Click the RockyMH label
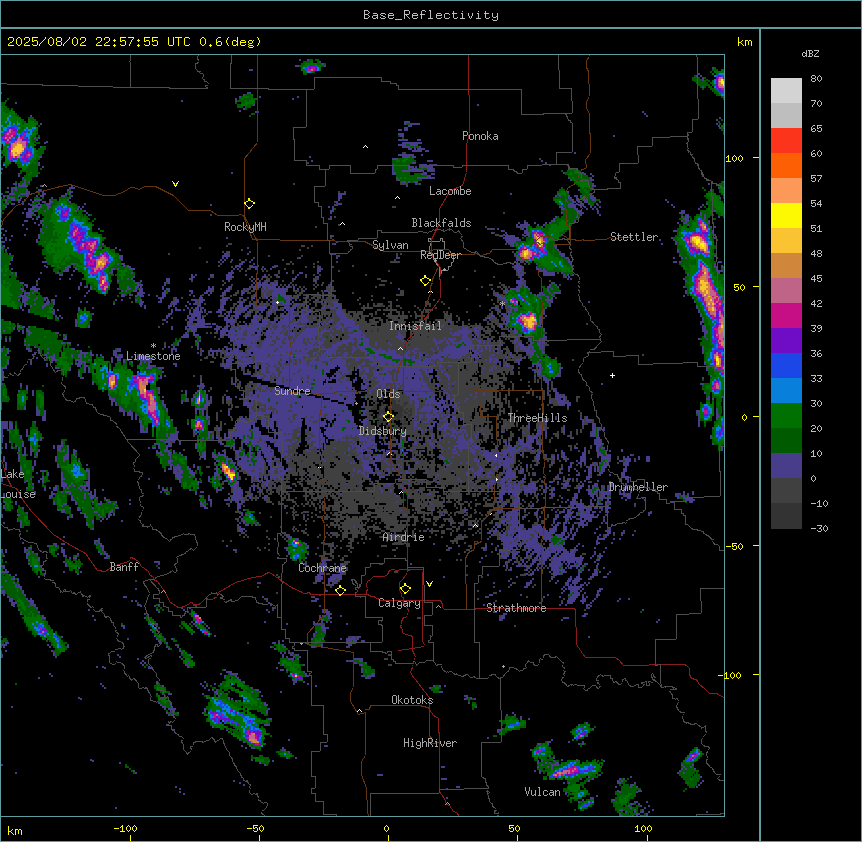This screenshot has height=842, width=862. coord(245,227)
